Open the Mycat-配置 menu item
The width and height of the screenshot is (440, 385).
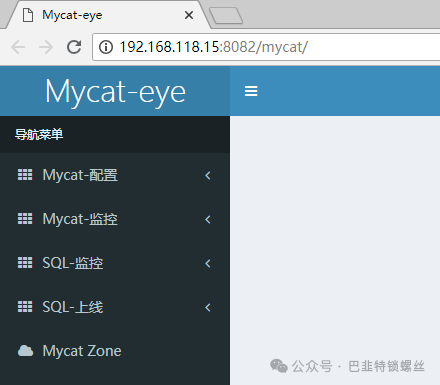[x=115, y=175]
